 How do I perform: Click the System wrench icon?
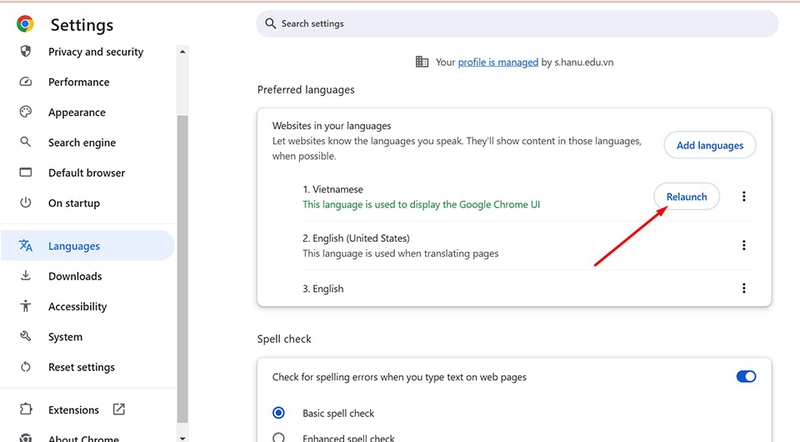pos(26,336)
